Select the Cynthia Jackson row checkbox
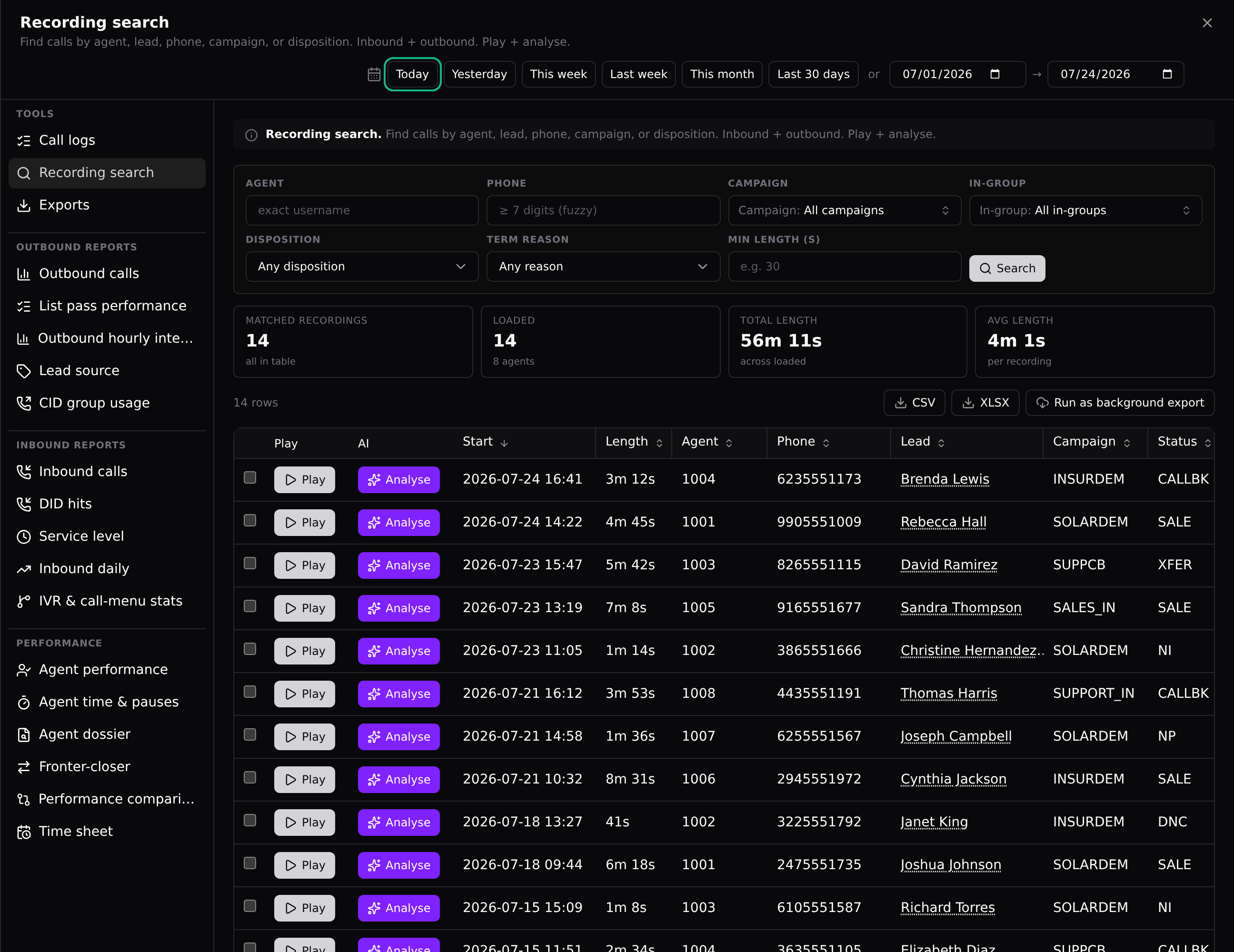 click(x=250, y=777)
